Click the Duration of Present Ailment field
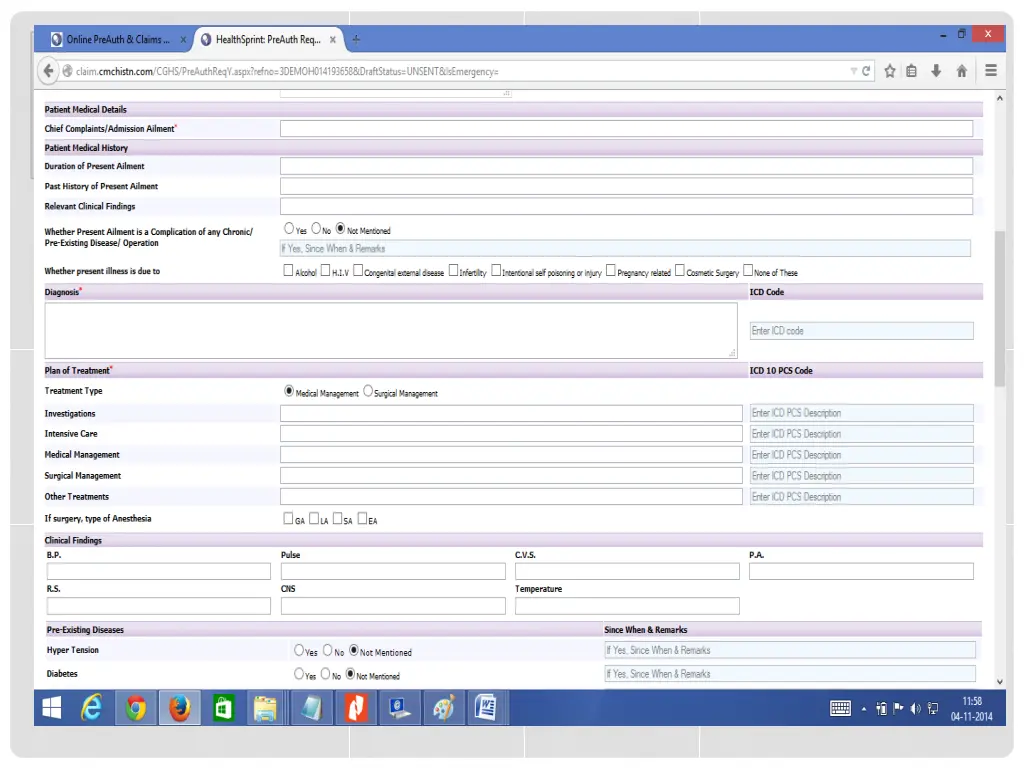The width and height of the screenshot is (1024, 768). (x=626, y=167)
